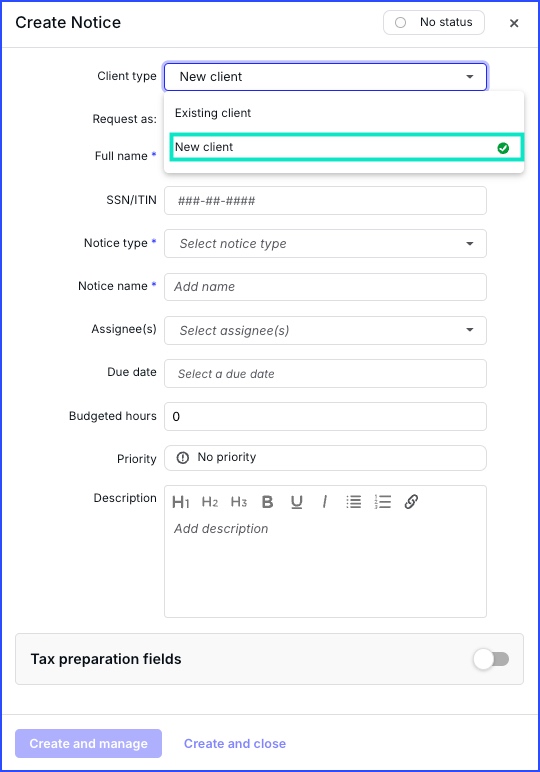Enable the Tax preparation fields switch

tap(491, 659)
